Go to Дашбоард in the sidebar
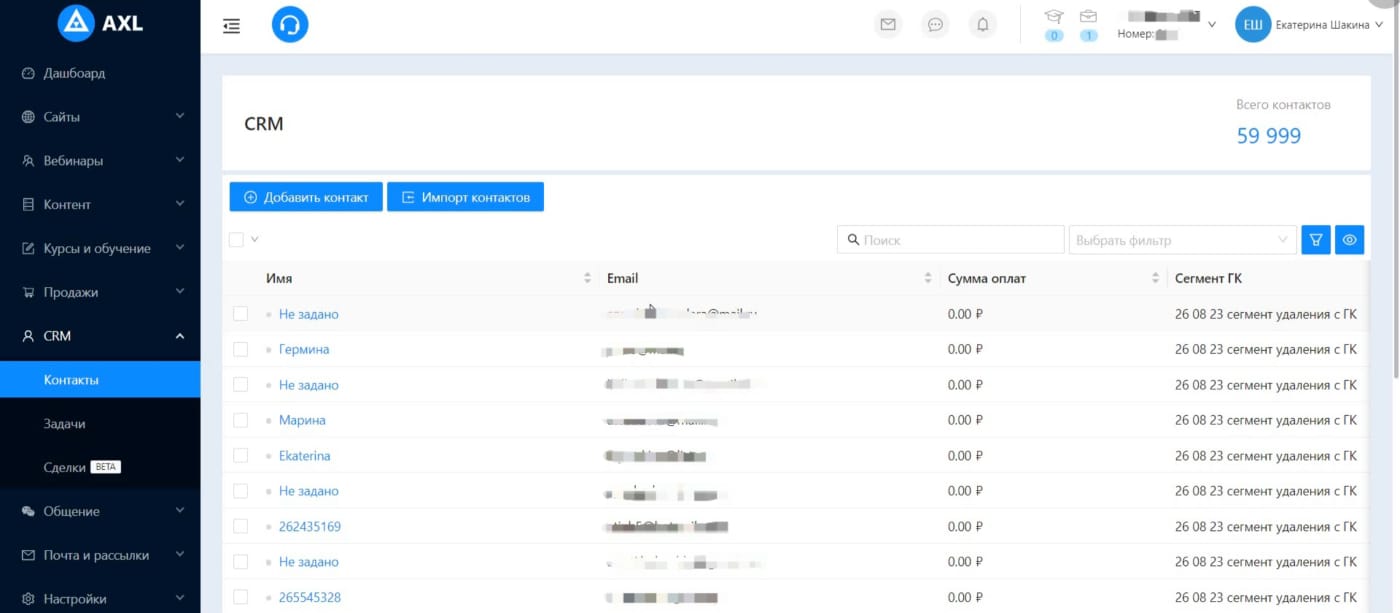Viewport: 1400px width, 613px height. pyautogui.click(x=74, y=73)
